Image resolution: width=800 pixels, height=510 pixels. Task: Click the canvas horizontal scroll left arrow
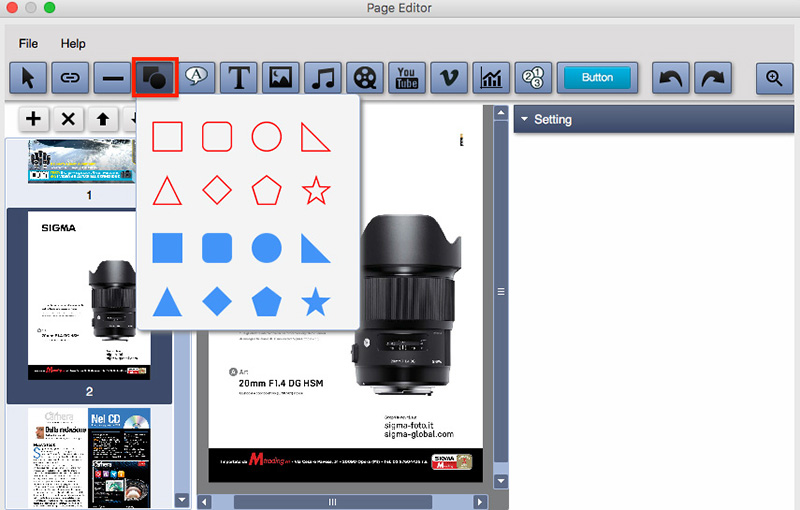point(204,502)
